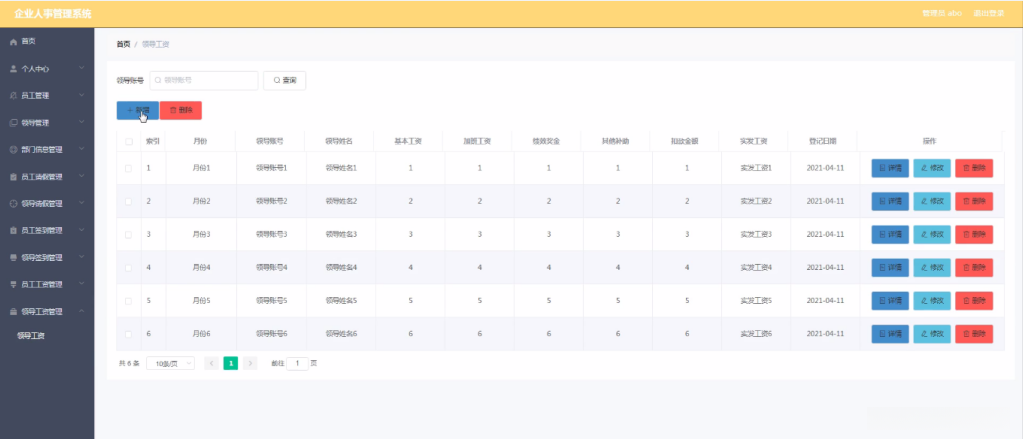Screen dimensions: 1023x439
Task: View 详情 for row 月份1
Action: click(x=890, y=168)
